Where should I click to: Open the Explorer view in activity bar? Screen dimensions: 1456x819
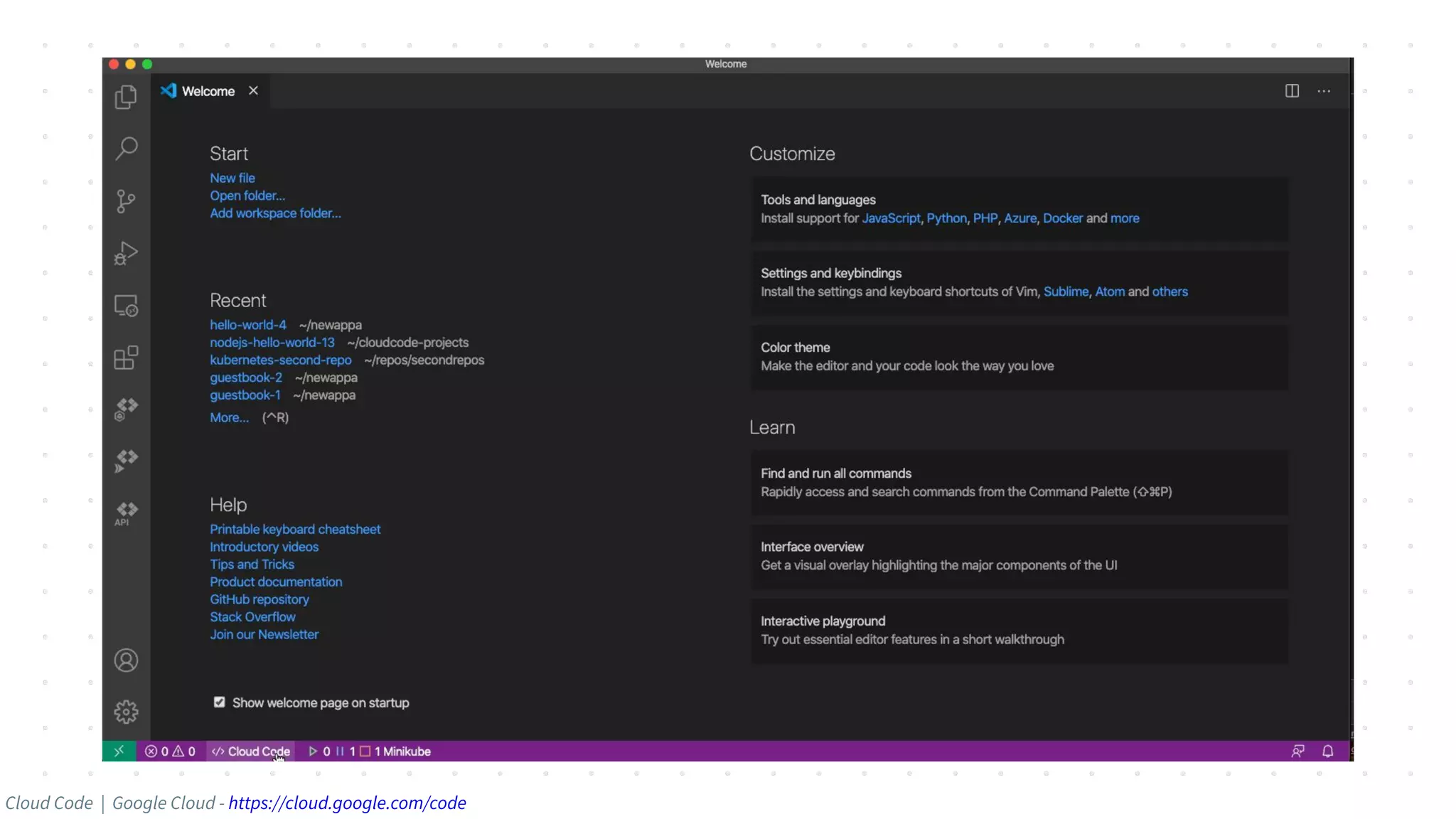tap(126, 97)
